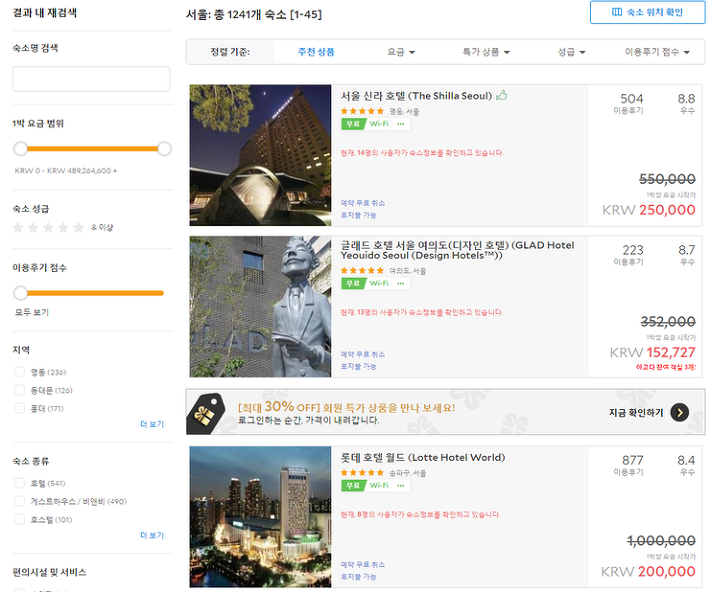The height and width of the screenshot is (592, 710).
Task: Click the map icon in 숙소 위치 확인 button
Action: pyautogui.click(x=617, y=12)
